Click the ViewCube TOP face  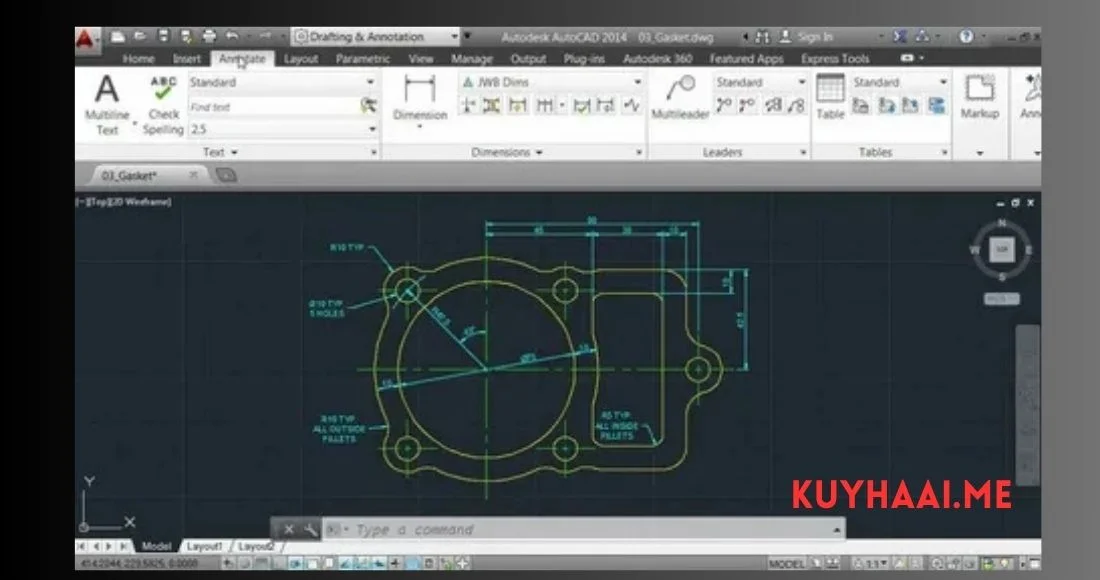[x=1002, y=250]
